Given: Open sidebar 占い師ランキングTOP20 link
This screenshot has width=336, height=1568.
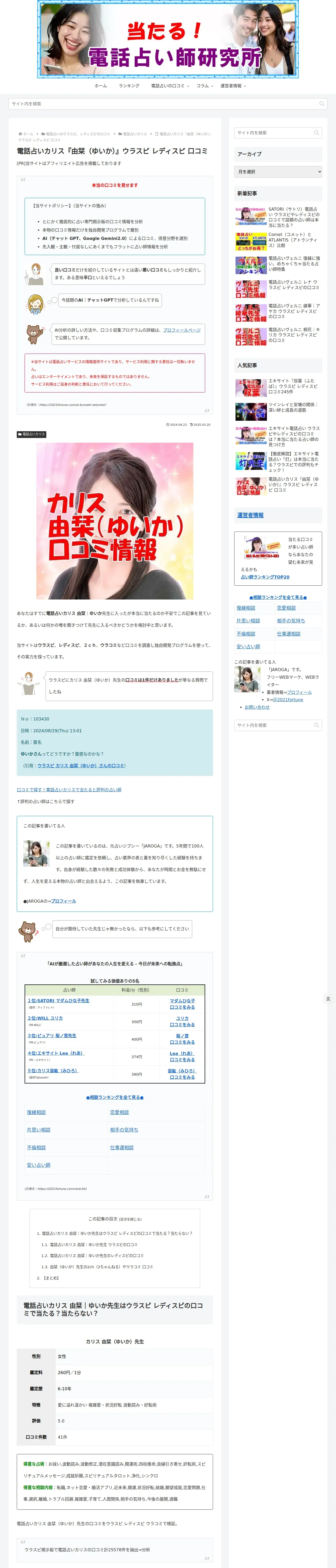Looking at the screenshot, I should 265,577.
